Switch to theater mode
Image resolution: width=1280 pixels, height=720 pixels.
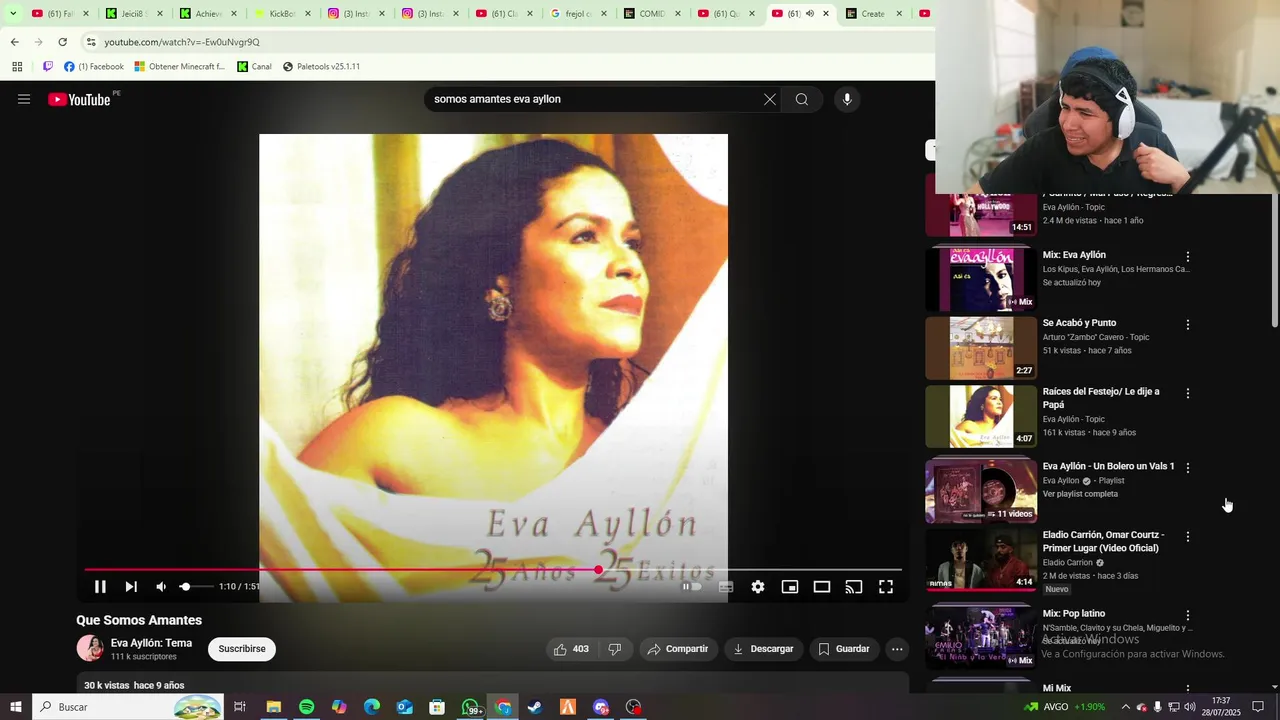[822, 587]
